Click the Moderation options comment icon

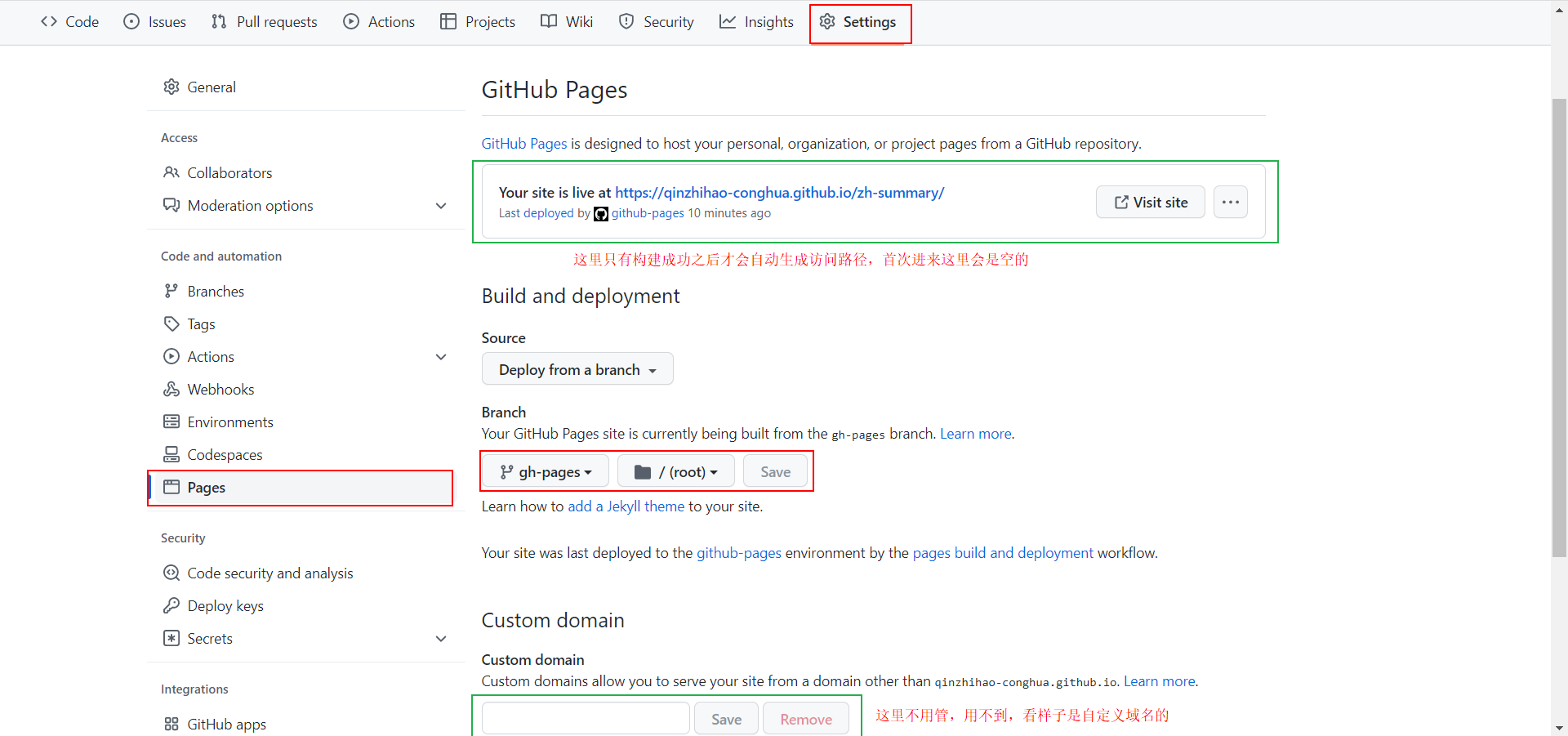[171, 205]
